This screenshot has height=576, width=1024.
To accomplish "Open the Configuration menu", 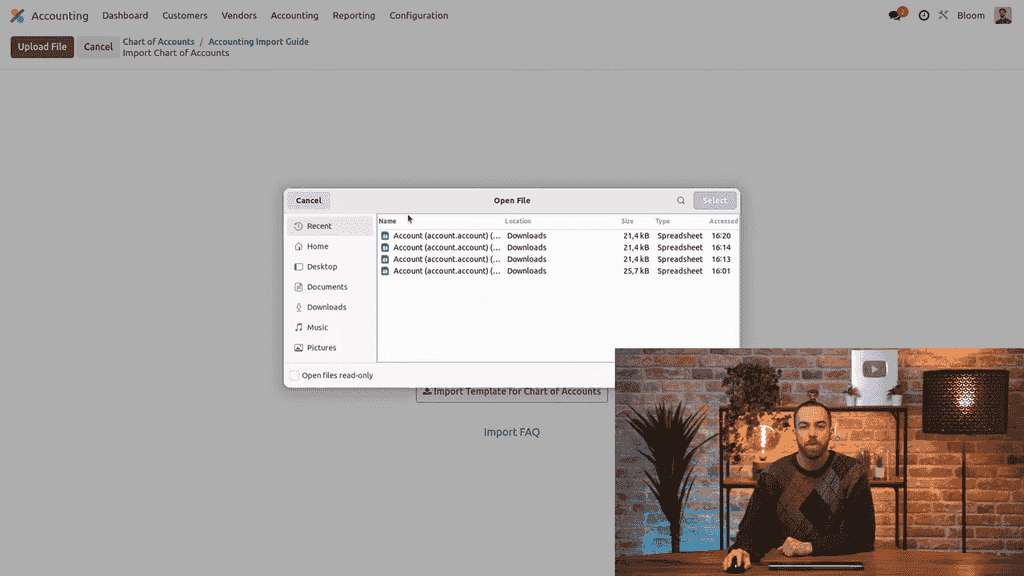I will (419, 16).
